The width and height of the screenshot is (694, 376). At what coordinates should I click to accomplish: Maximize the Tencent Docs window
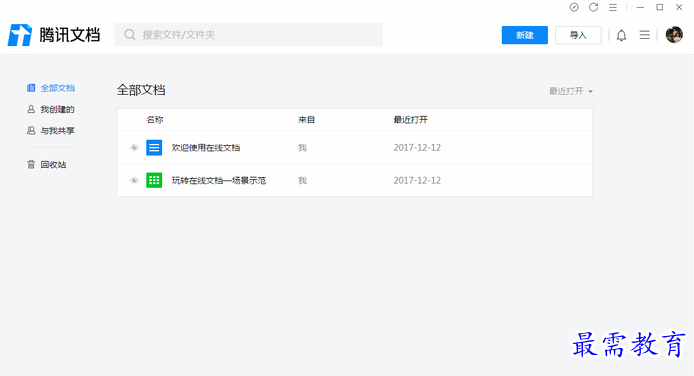[659, 7]
